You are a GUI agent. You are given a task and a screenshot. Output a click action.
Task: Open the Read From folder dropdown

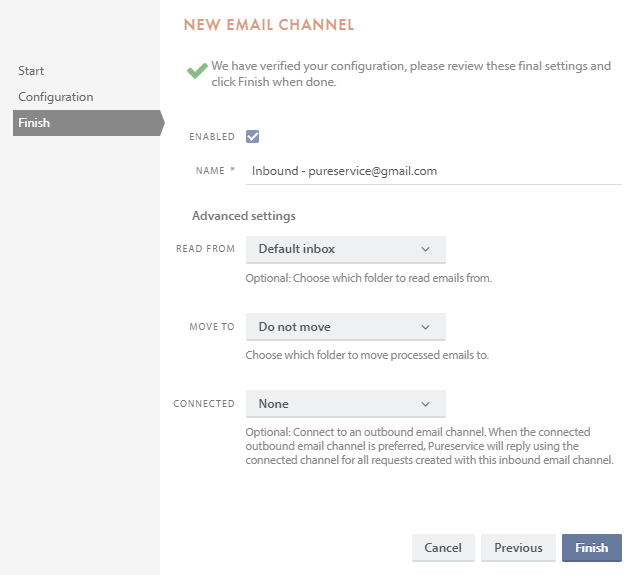[345, 249]
